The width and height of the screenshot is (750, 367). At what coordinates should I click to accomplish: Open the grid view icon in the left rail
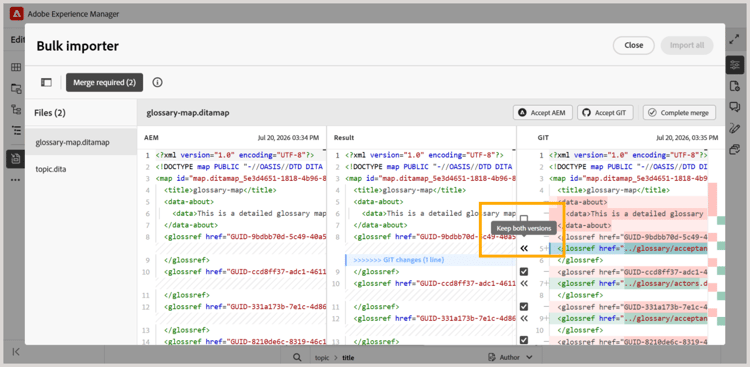point(16,67)
